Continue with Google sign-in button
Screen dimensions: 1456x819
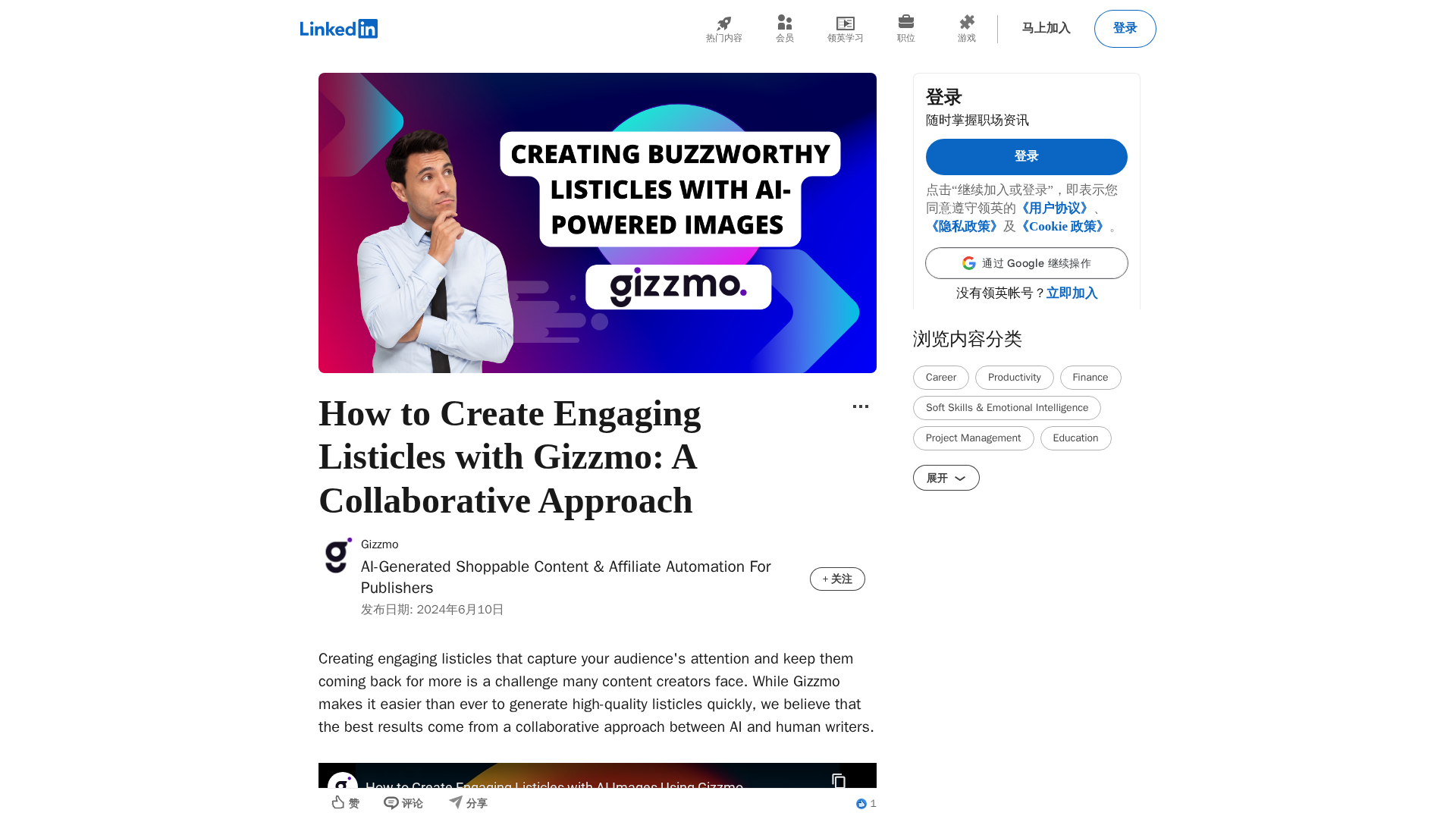click(x=1026, y=263)
